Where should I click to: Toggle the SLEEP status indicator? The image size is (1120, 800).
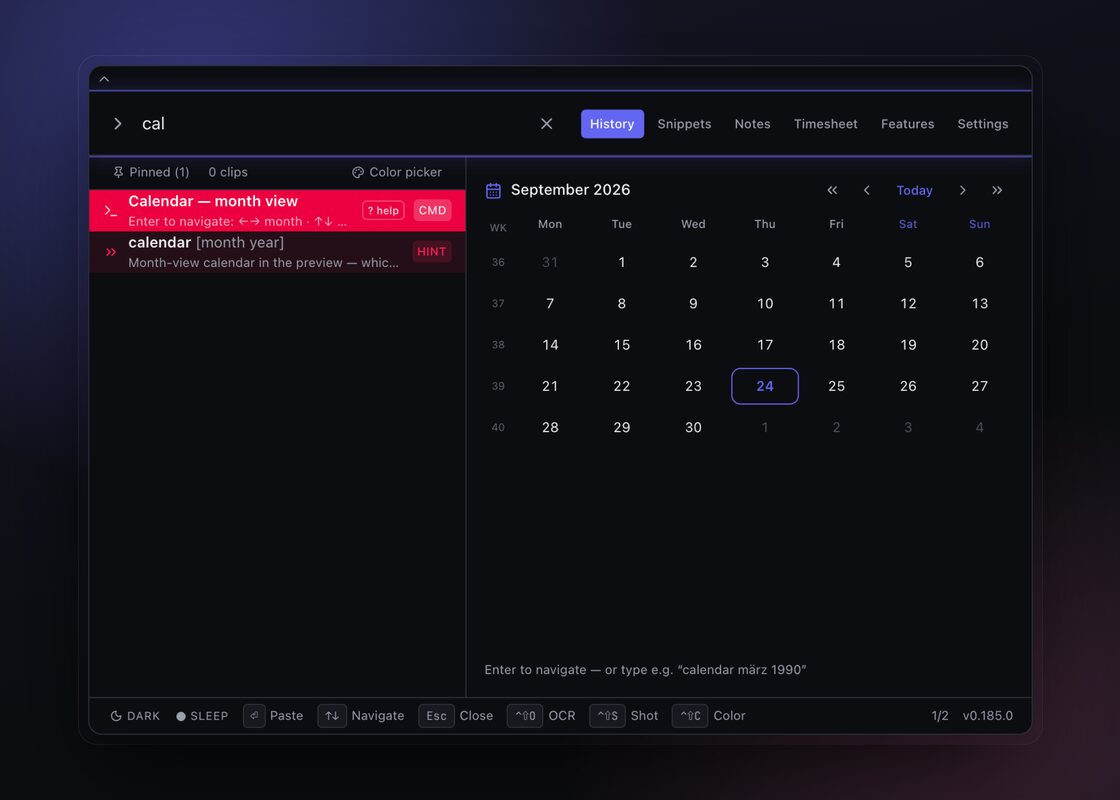click(202, 716)
